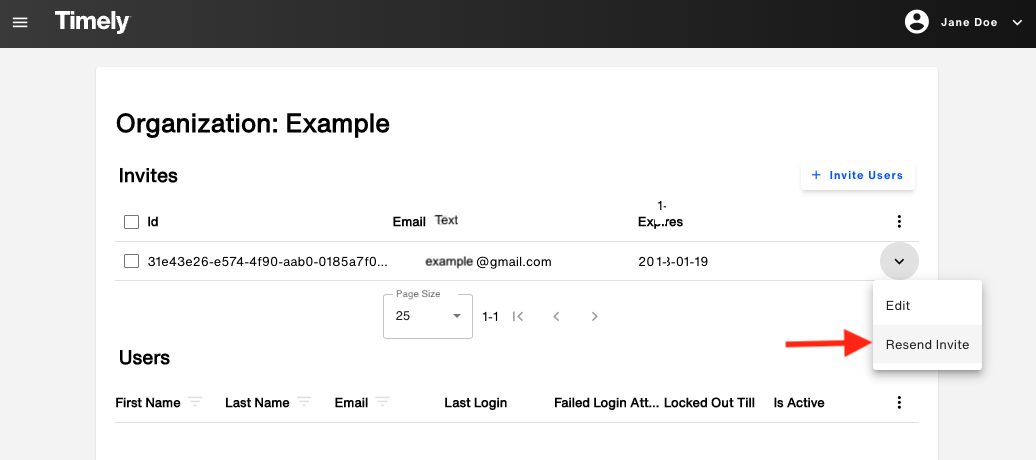This screenshot has height=460, width=1036.
Task: Select the checkbox for invite 31e43e26 row
Action: 131,261
